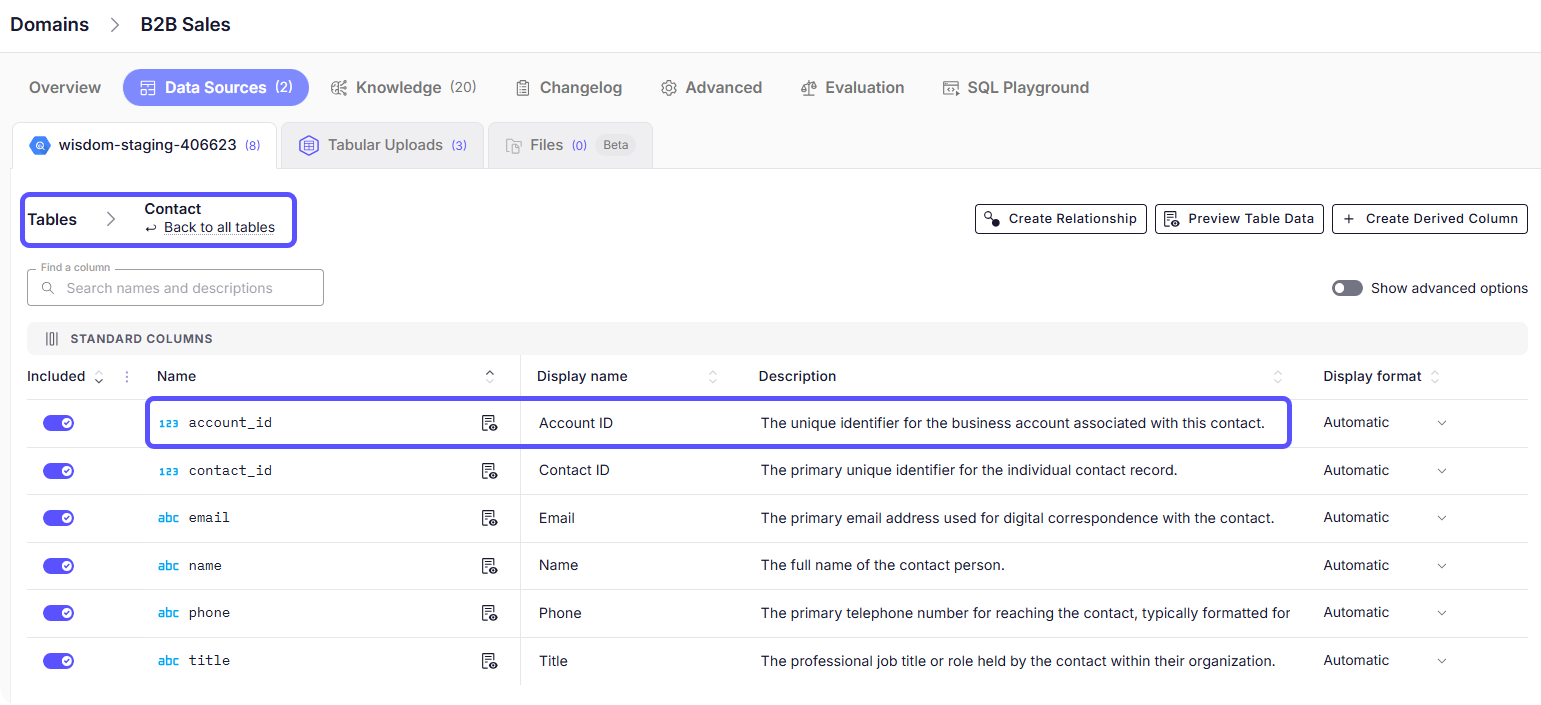Image resolution: width=1541 pixels, height=705 pixels.
Task: Click the SQL Playground icon
Action: click(950, 87)
